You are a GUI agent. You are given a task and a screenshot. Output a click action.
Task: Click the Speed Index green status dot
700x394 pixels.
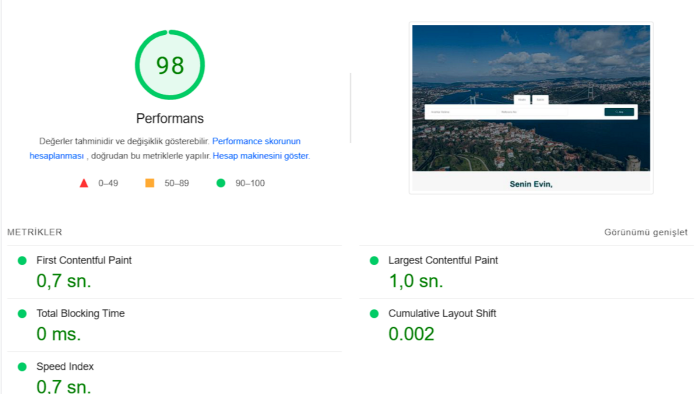pyautogui.click(x=22, y=367)
